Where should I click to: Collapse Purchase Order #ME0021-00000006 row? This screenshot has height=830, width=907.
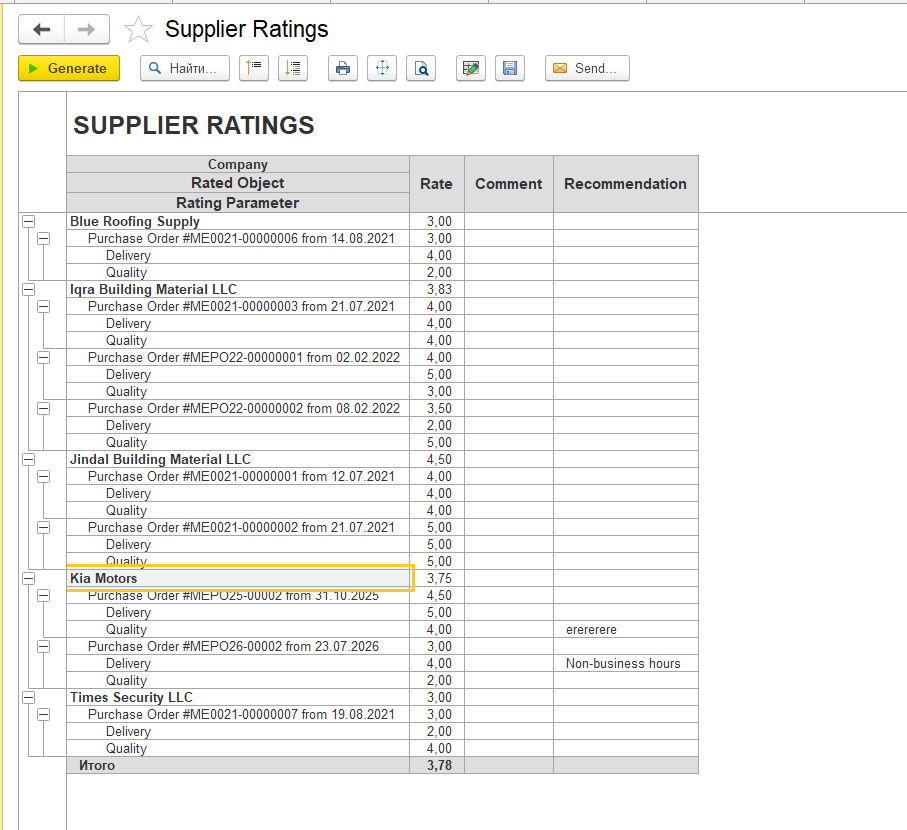pos(43,238)
